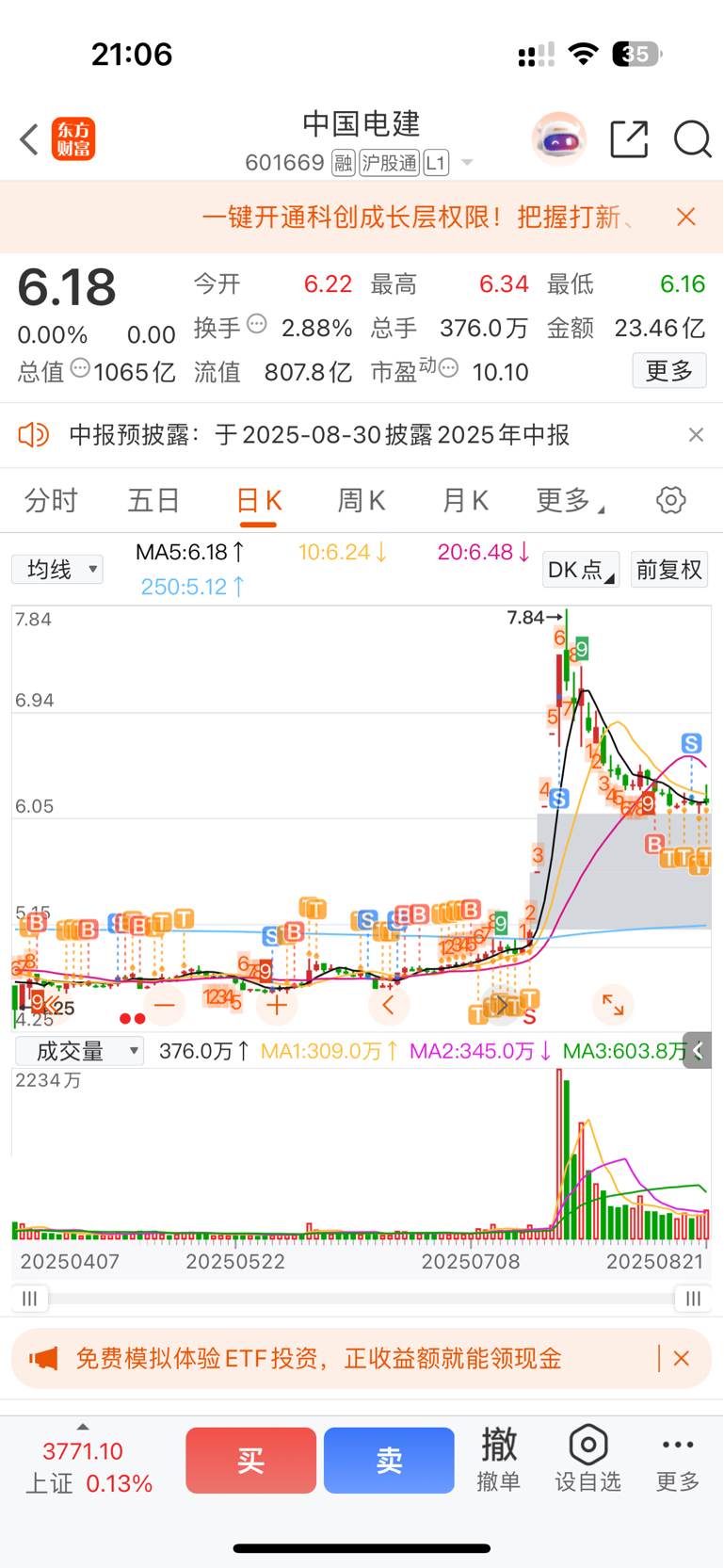Viewport: 724px width, 1568px height.
Task: Switch to the 分时 tab
Action: pyautogui.click(x=51, y=500)
